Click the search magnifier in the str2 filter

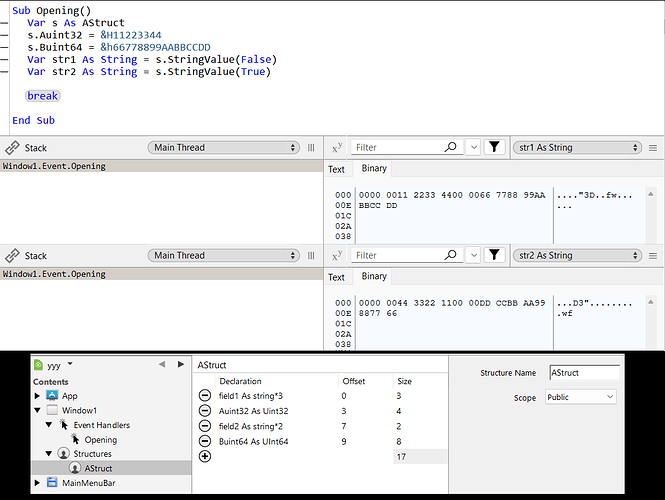point(450,255)
